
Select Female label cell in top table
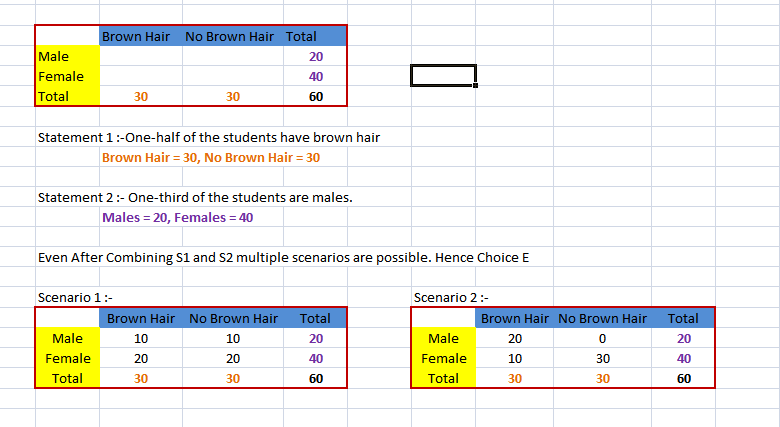coord(60,77)
